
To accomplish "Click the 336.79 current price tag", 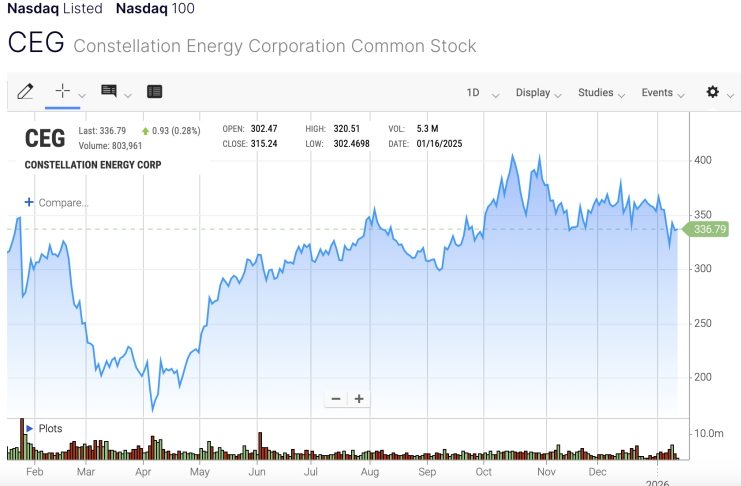I will 709,229.
